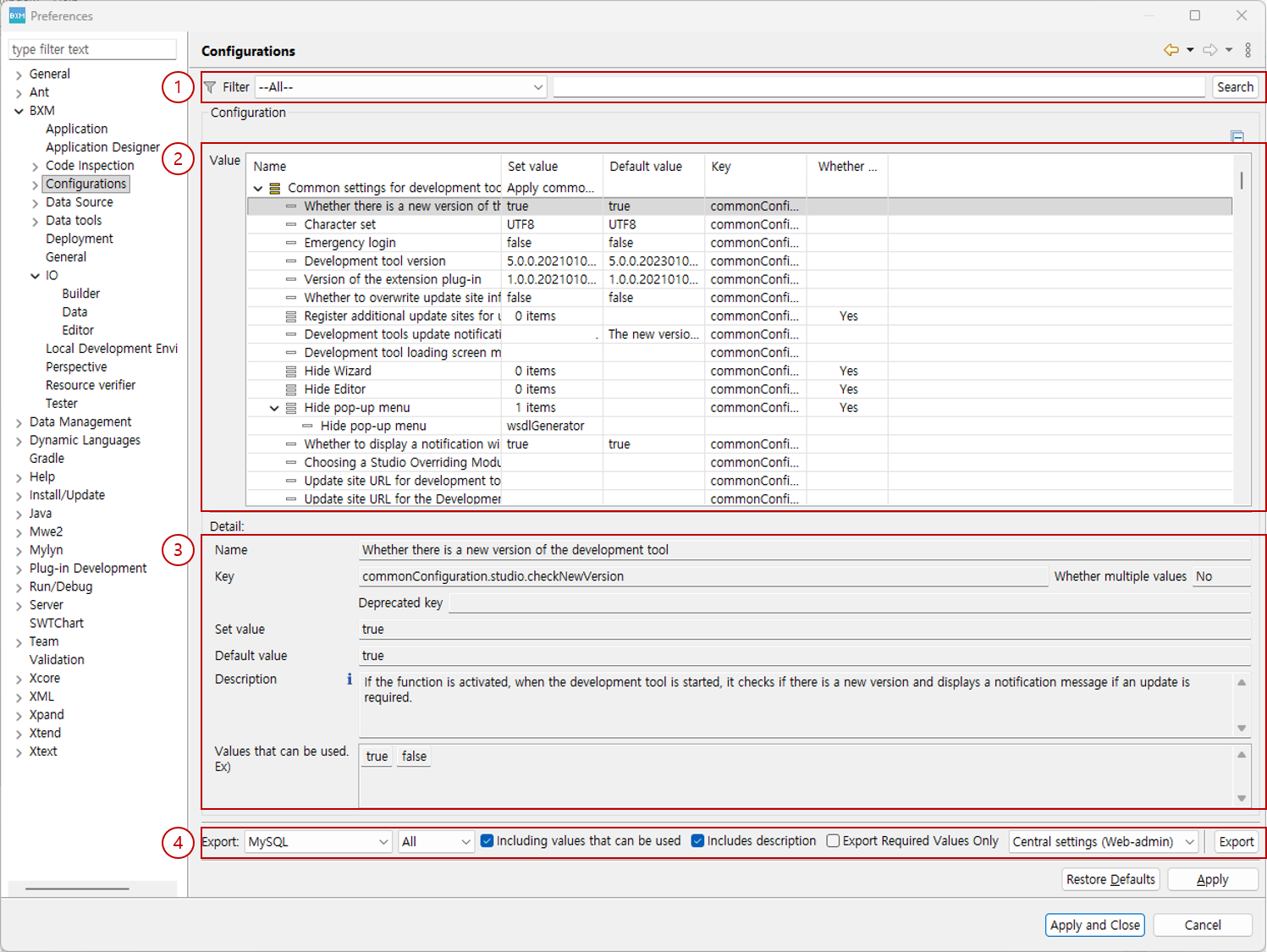Collapse the Hide pop-up menu row

[x=274, y=408]
